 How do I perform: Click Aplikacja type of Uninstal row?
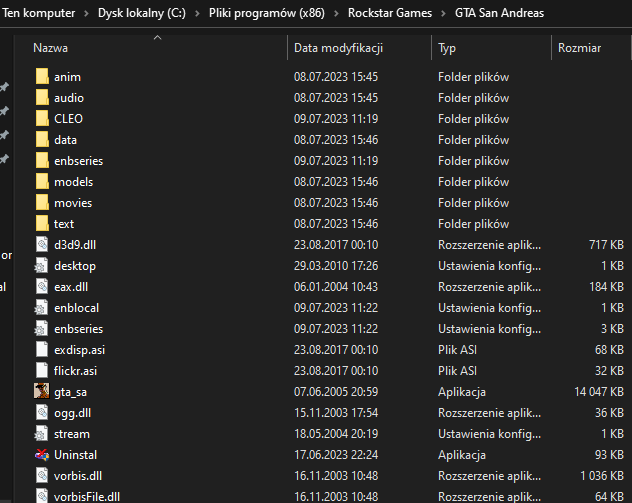pos(462,455)
